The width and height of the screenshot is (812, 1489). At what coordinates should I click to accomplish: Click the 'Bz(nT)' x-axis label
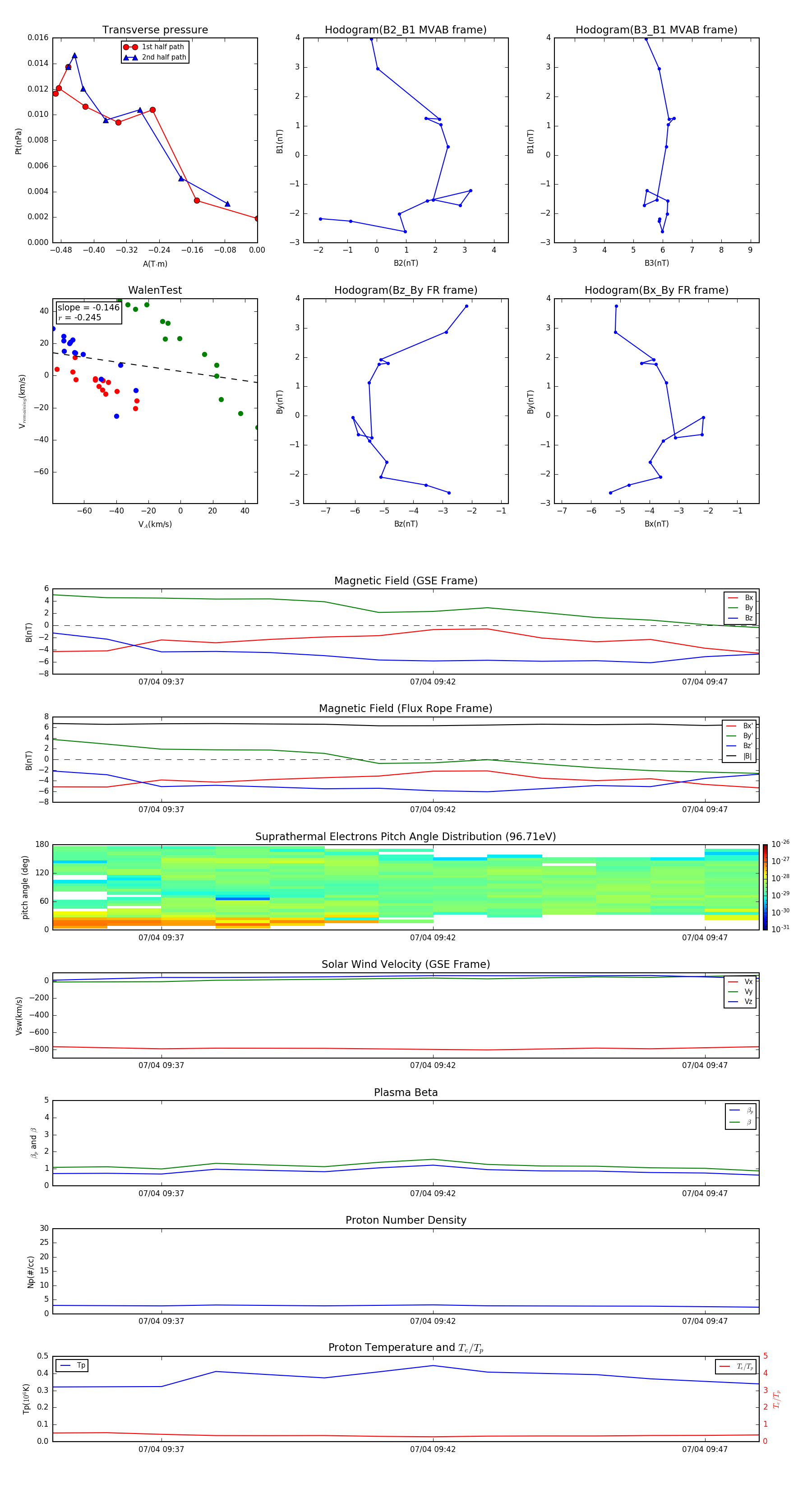(406, 524)
